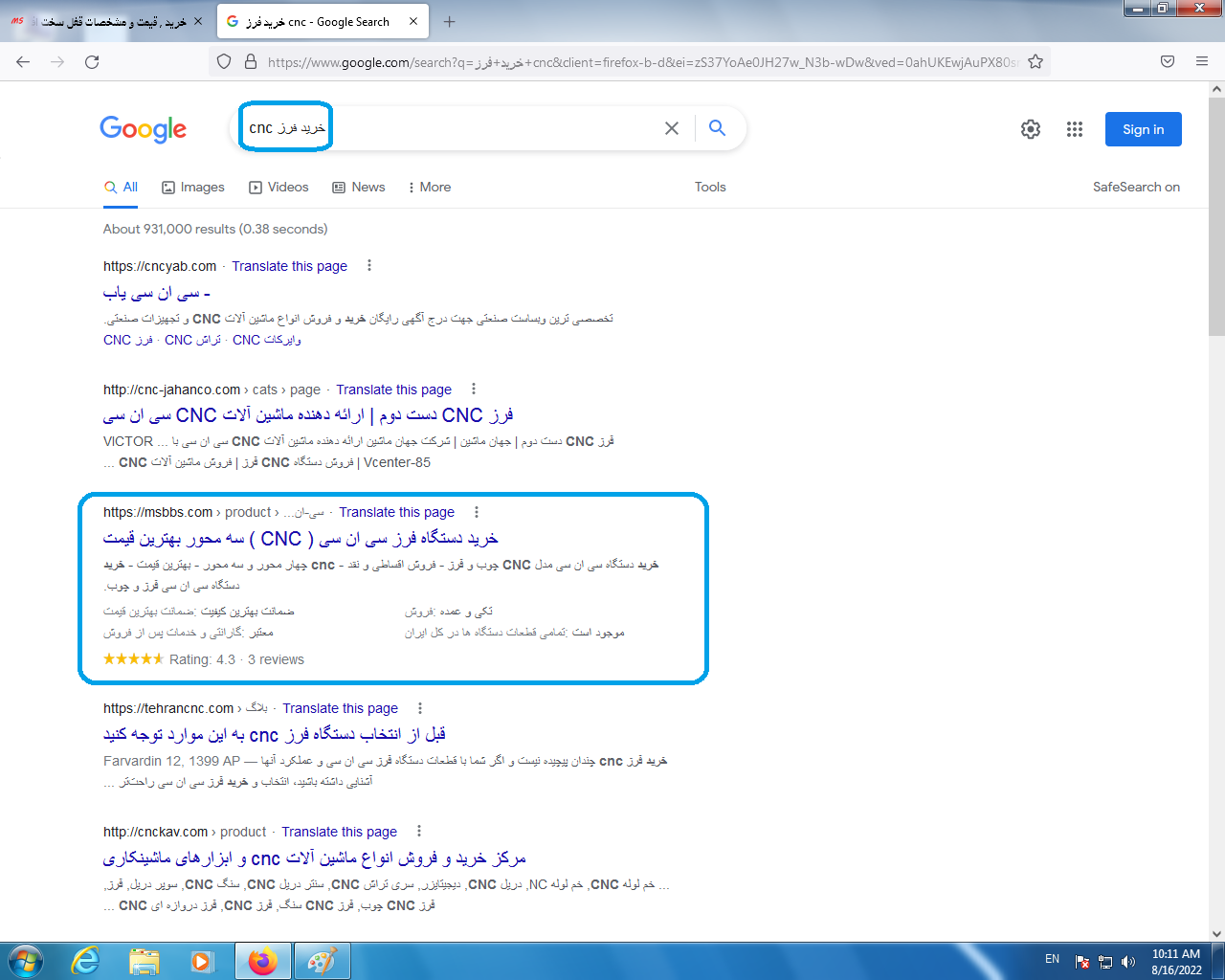Click the Sign in button

coord(1144,129)
